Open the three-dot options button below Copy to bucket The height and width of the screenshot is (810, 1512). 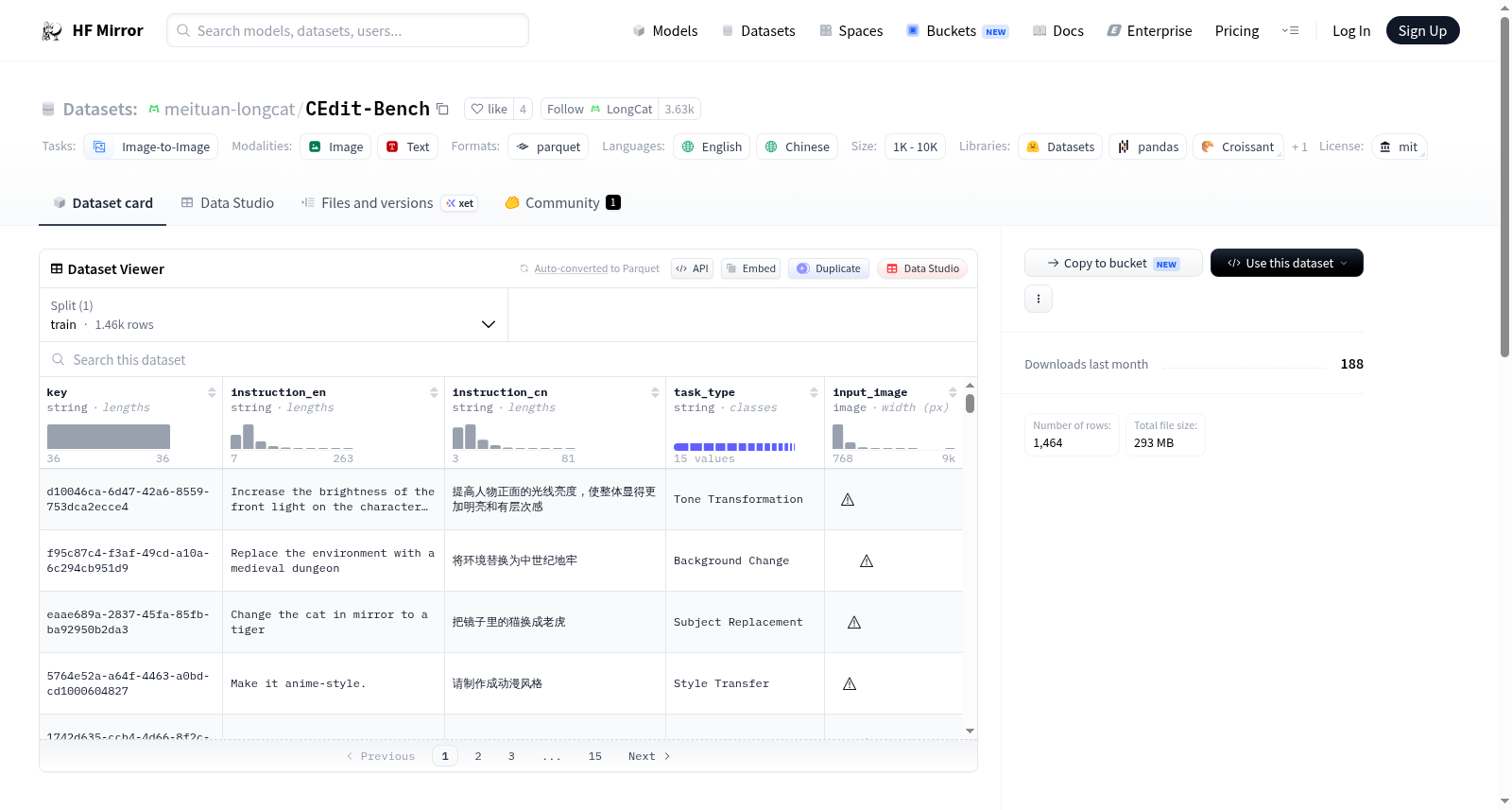click(1039, 299)
